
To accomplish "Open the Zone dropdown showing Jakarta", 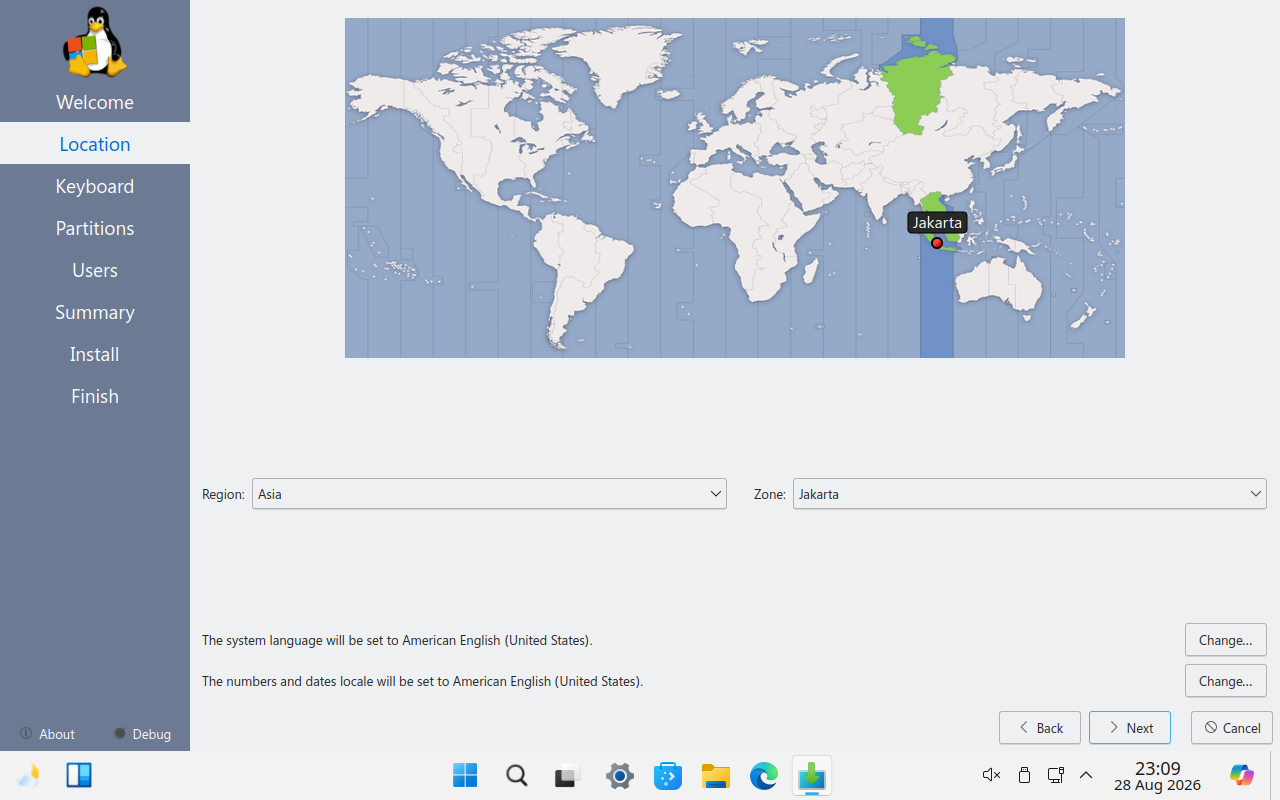I will [x=1030, y=494].
